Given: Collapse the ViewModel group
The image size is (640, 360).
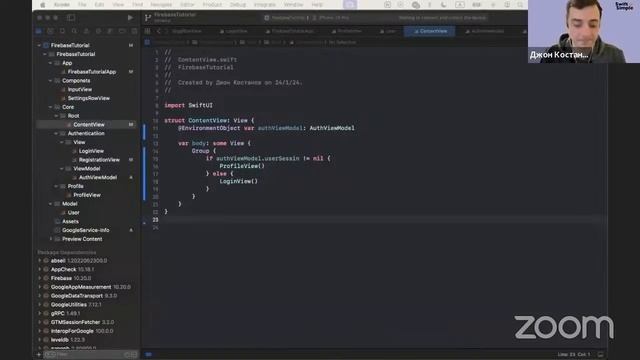Looking at the screenshot, I should (62, 169).
